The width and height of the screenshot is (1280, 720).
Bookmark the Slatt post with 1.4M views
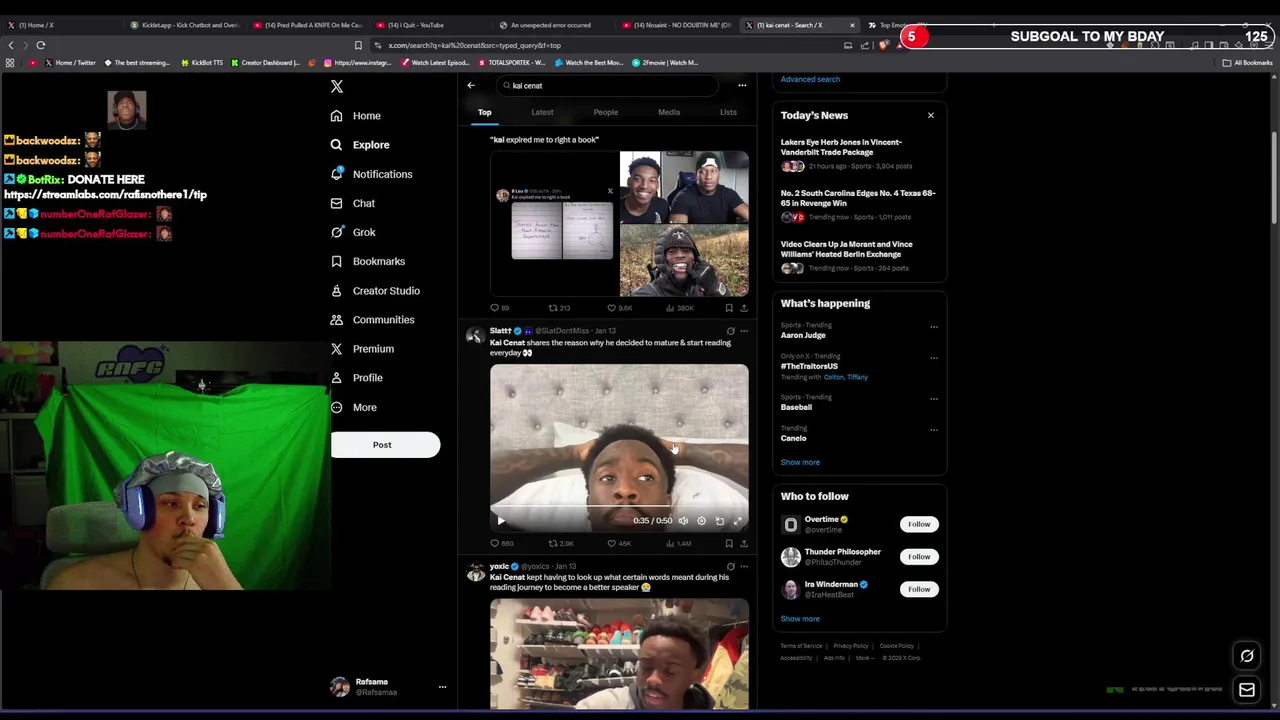click(729, 544)
